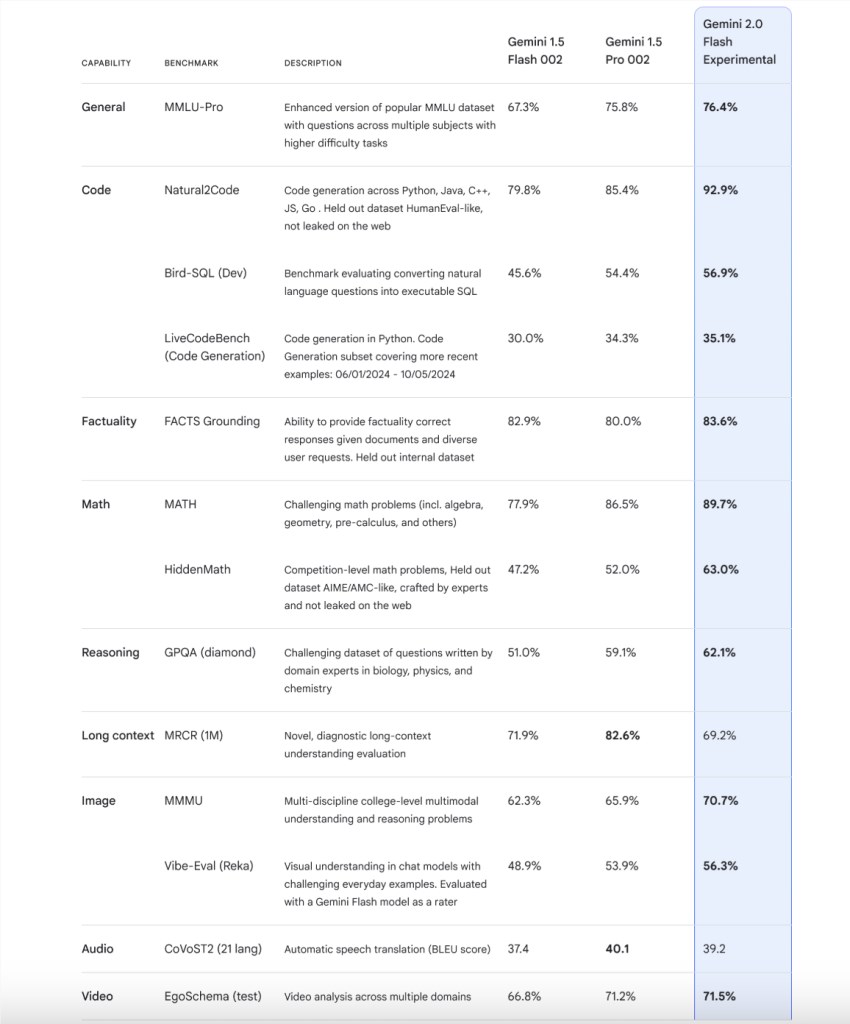Select the EgoSchema (test) benchmark
Screen dimensions: 850x1024
pos(213,997)
